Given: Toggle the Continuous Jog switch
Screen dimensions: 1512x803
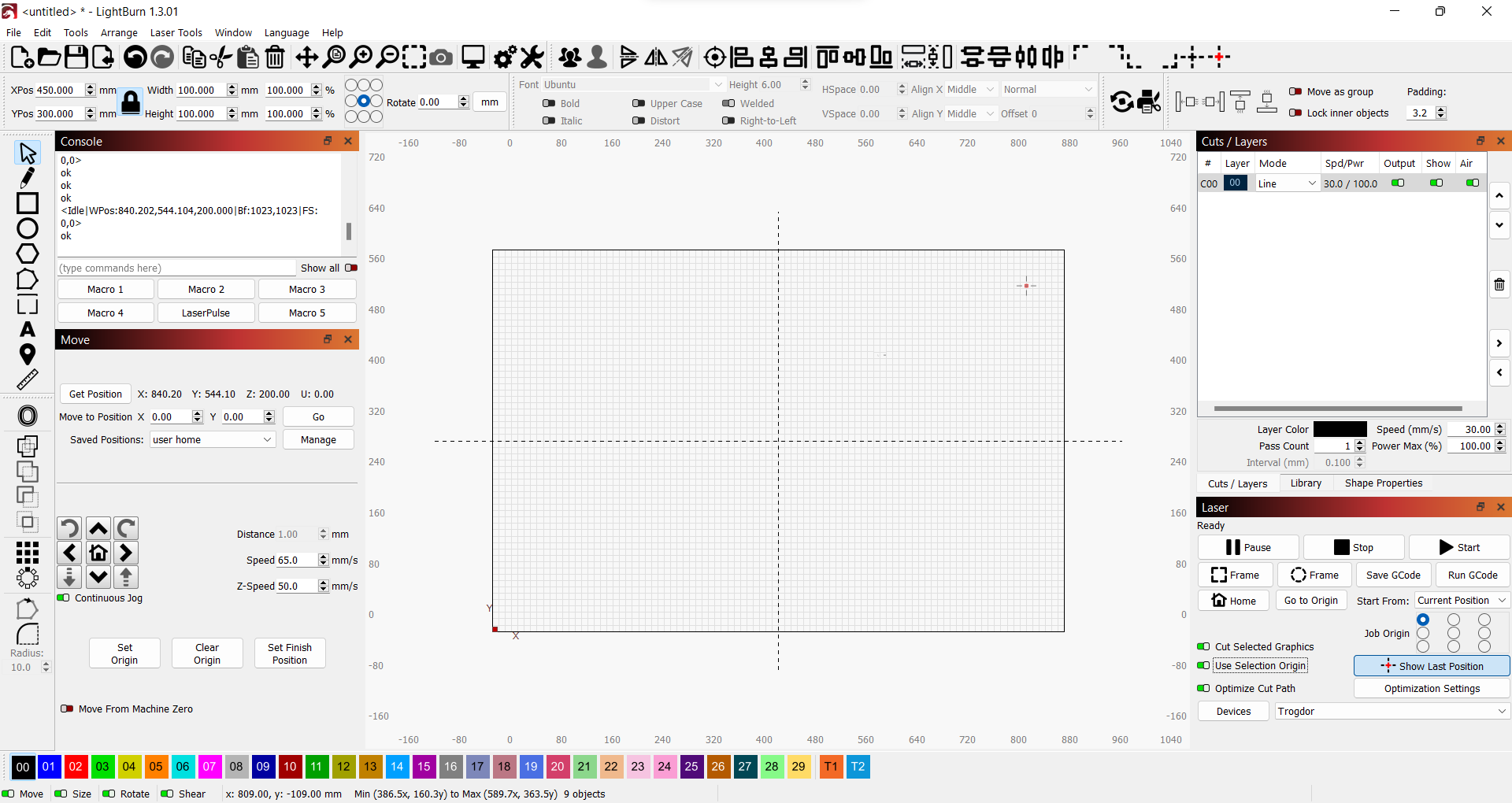Looking at the screenshot, I should pyautogui.click(x=64, y=598).
